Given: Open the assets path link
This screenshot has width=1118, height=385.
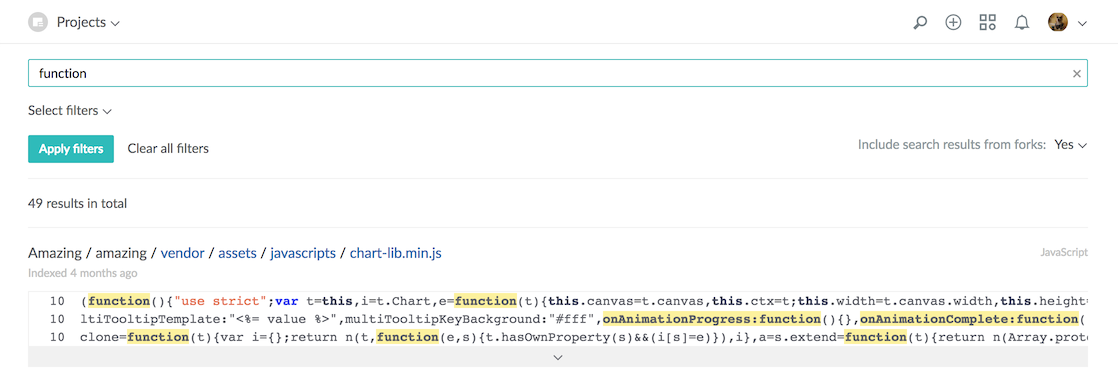Looking at the screenshot, I should tap(237, 253).
